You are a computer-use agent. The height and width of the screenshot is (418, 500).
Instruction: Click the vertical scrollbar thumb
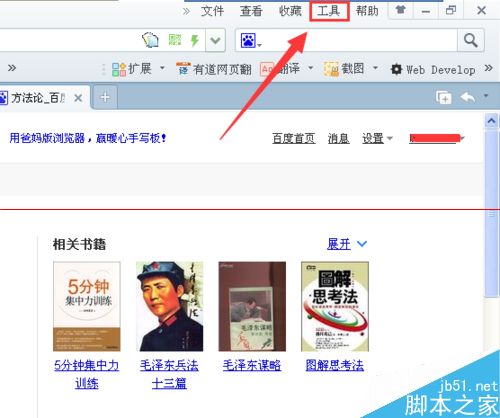pyautogui.click(x=492, y=213)
